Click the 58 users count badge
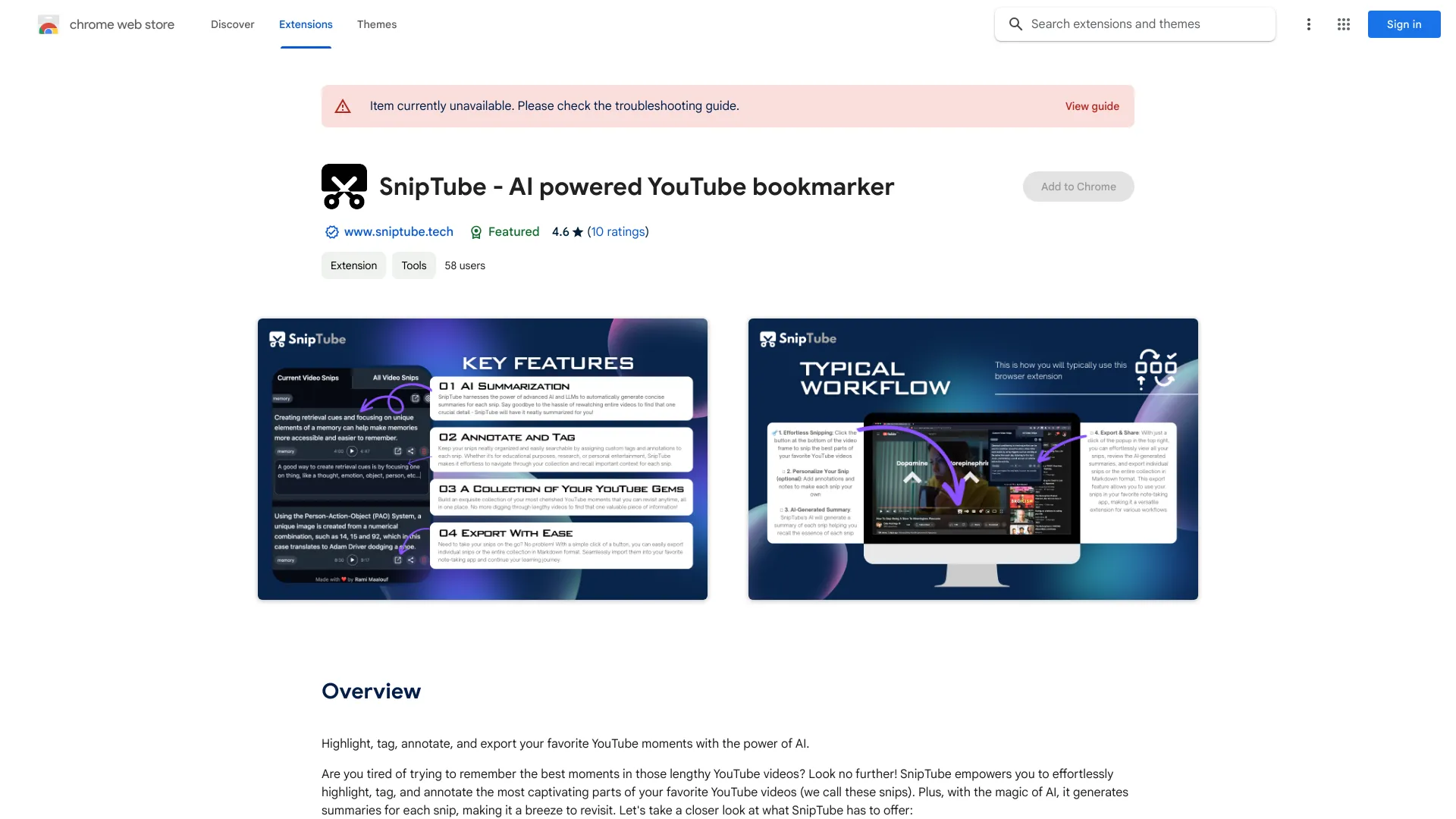The width and height of the screenshot is (1456, 819). [x=464, y=266]
